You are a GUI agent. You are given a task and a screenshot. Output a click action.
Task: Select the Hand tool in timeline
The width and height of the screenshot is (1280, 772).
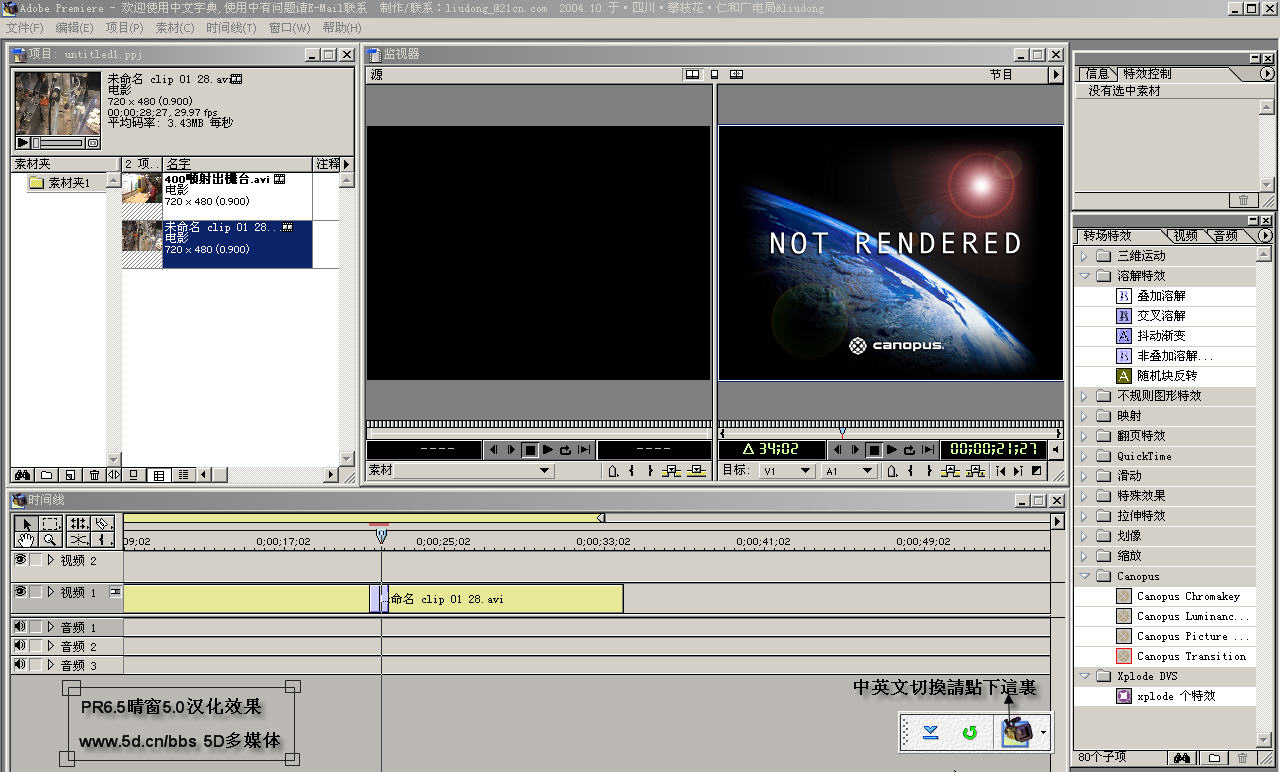pyautogui.click(x=25, y=540)
